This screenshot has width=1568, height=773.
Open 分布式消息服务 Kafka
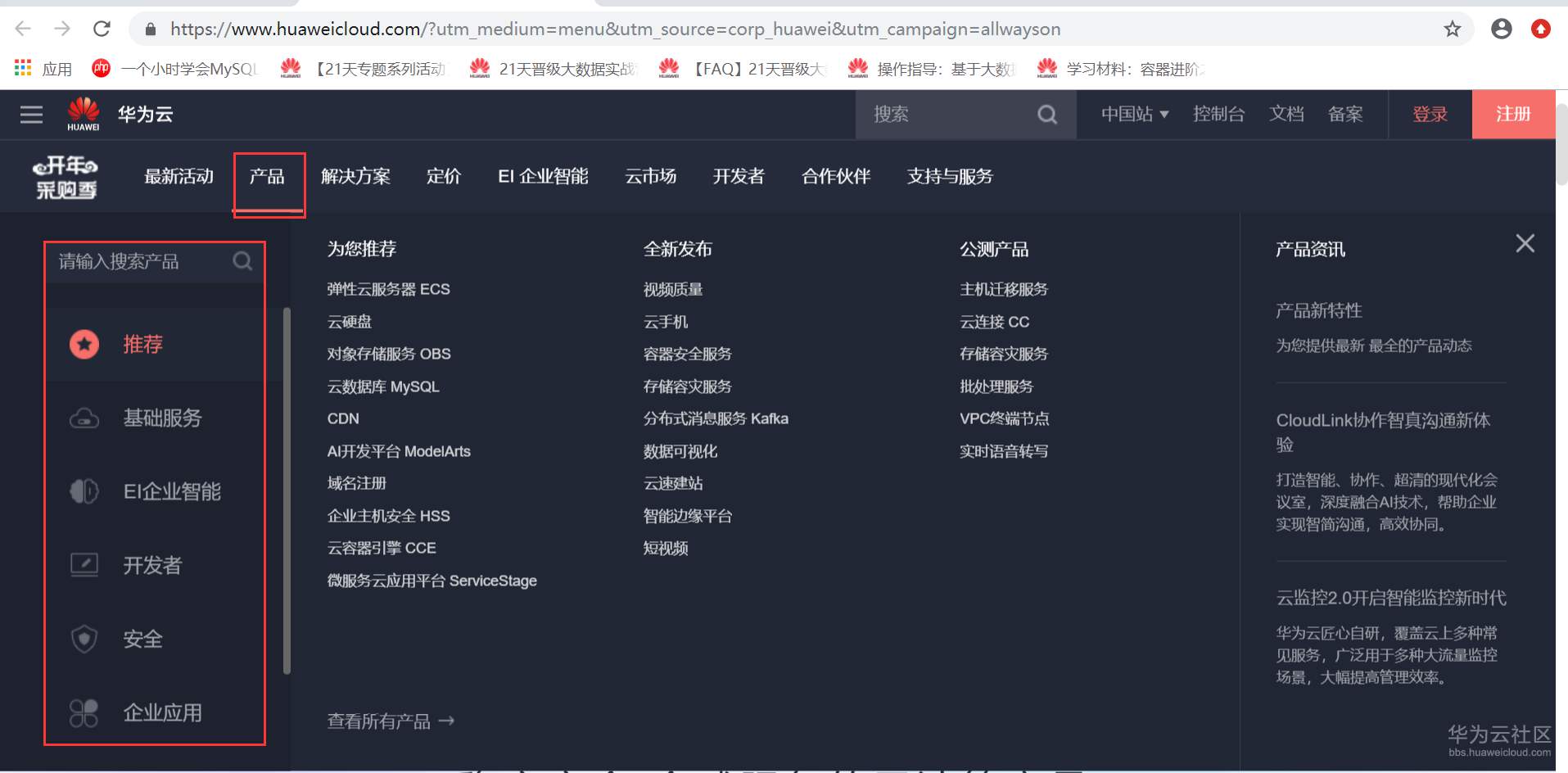click(716, 418)
